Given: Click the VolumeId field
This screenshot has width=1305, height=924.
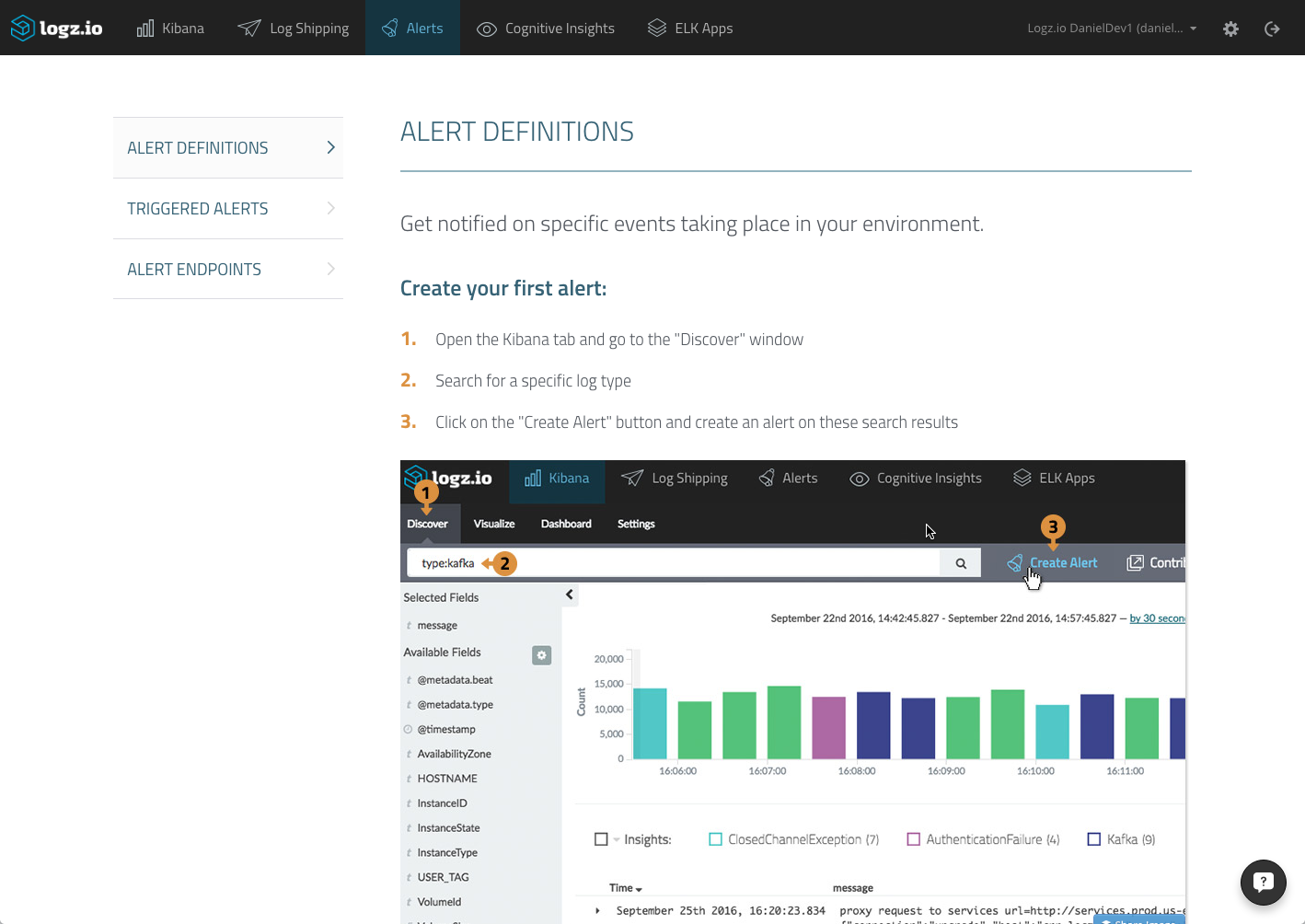Looking at the screenshot, I should tap(439, 902).
